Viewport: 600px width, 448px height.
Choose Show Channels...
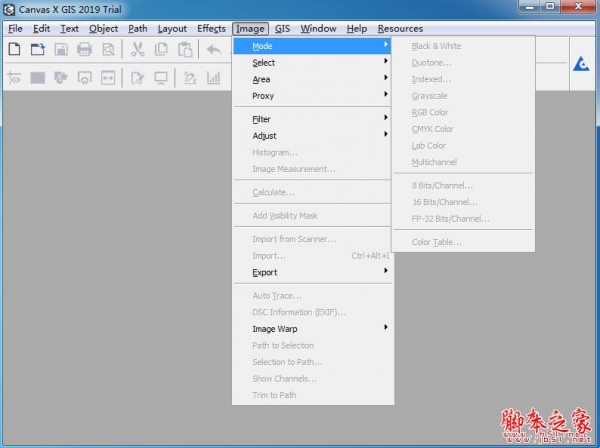point(312,378)
